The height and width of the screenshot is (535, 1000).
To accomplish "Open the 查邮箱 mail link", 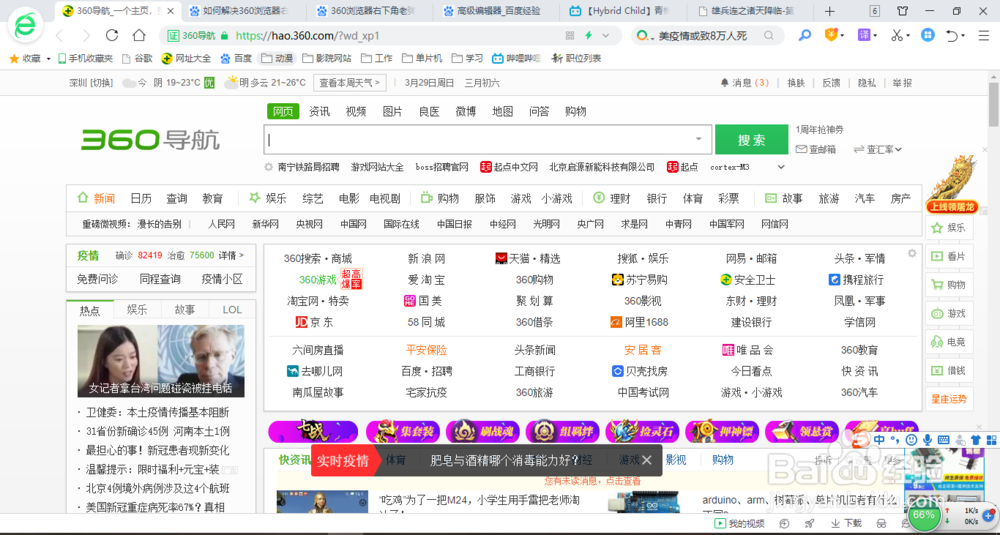I will click(x=816, y=149).
